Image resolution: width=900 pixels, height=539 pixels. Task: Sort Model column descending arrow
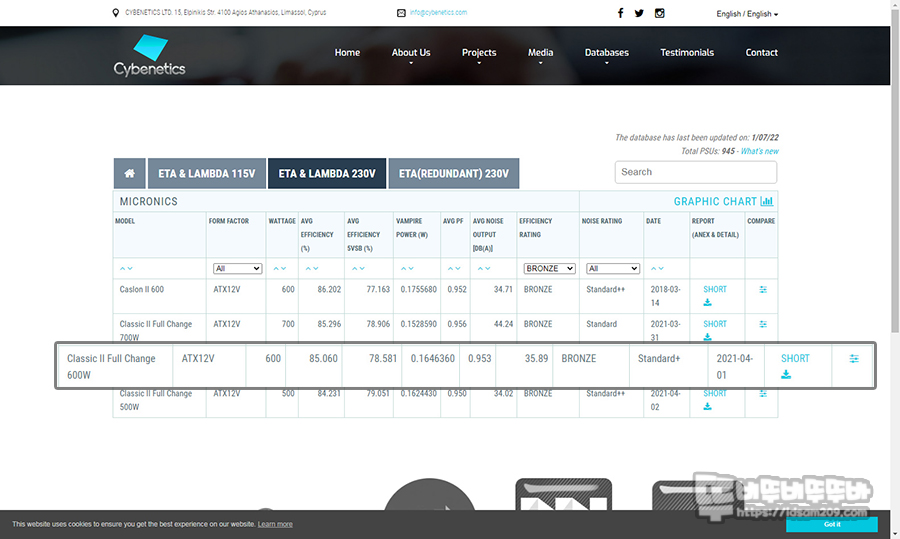click(x=130, y=269)
